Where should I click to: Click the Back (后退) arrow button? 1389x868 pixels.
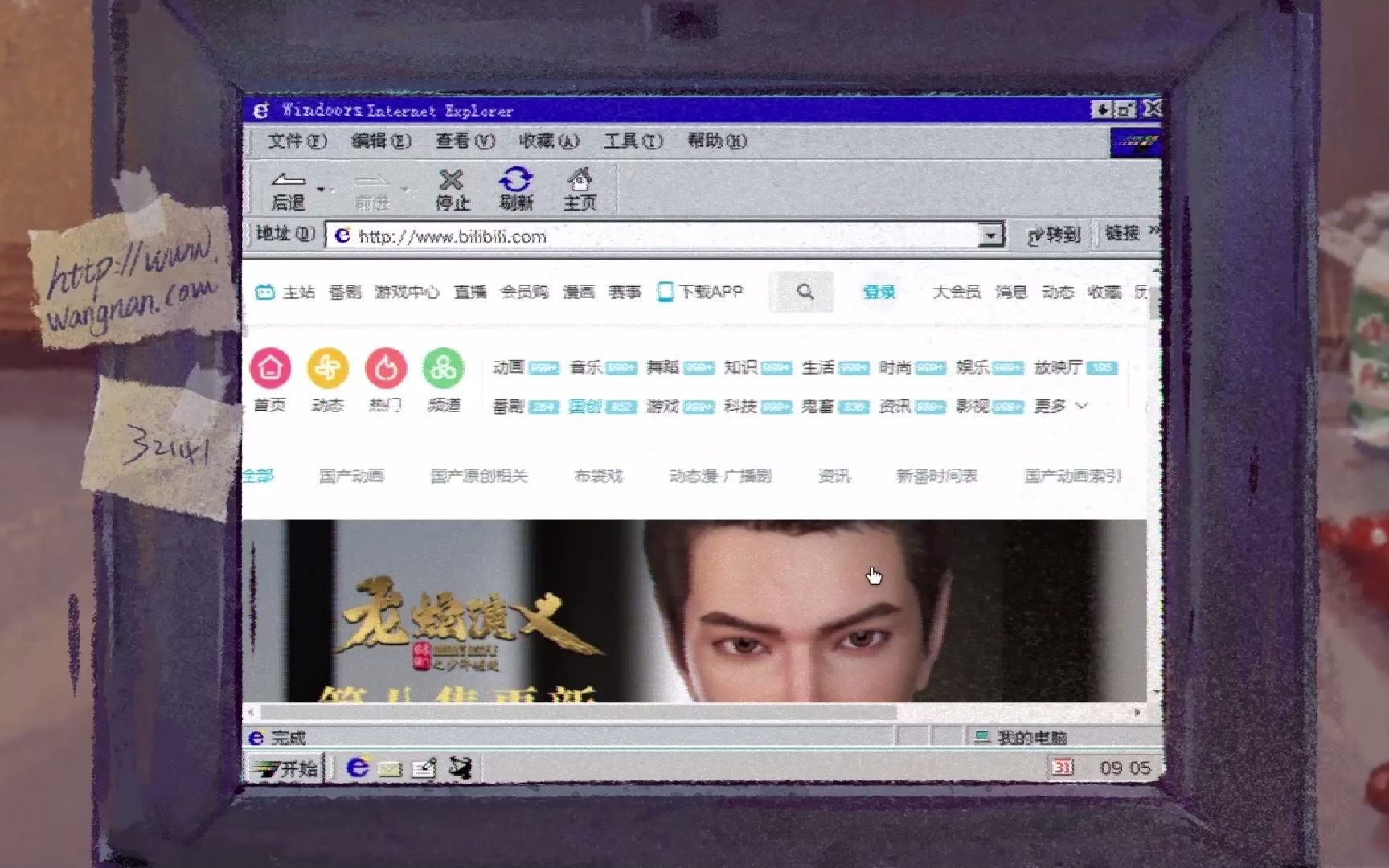(x=289, y=190)
